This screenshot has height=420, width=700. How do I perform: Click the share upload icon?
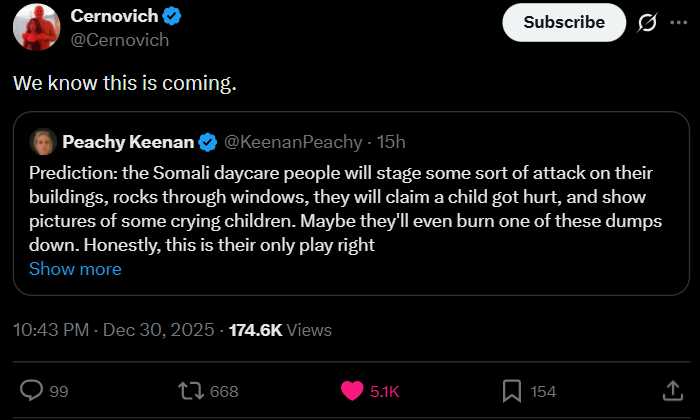[x=672, y=391]
